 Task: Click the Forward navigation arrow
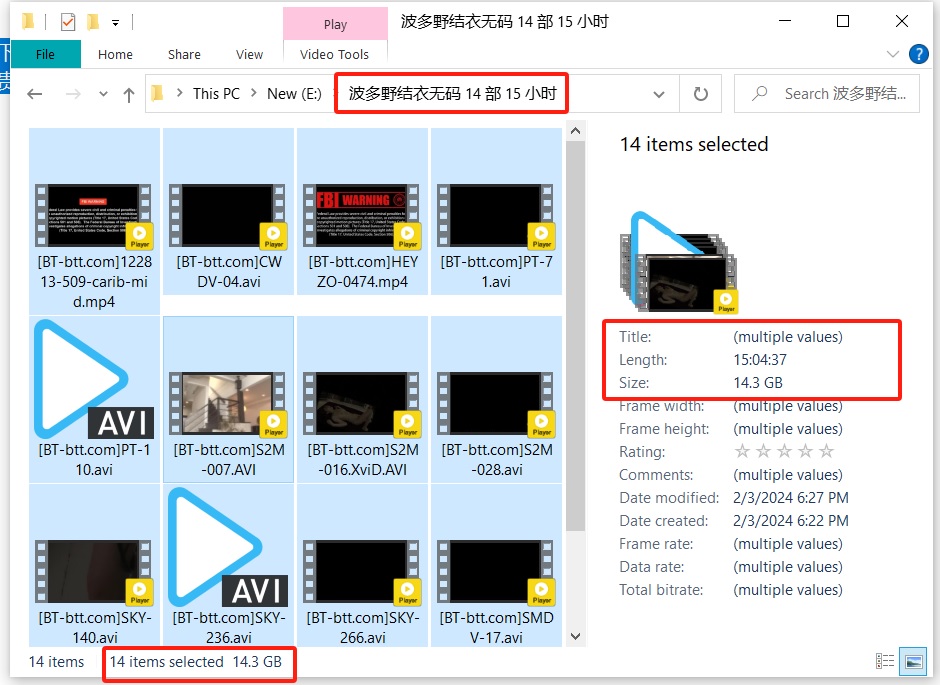pos(72,94)
